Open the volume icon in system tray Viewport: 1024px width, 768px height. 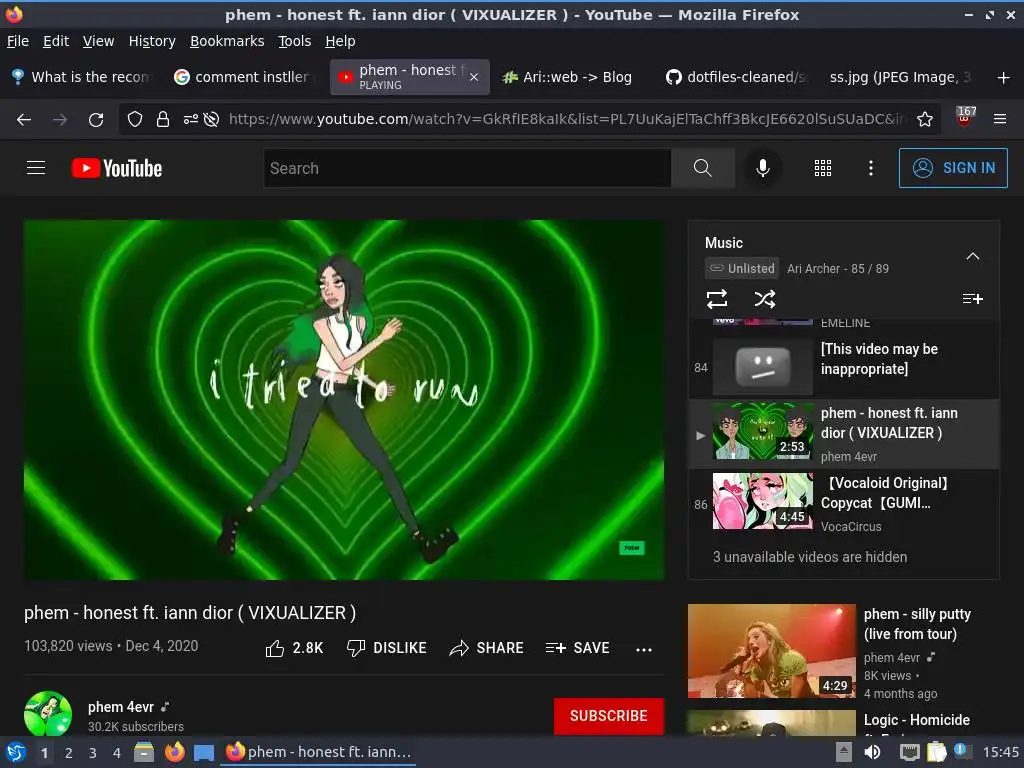coord(872,752)
